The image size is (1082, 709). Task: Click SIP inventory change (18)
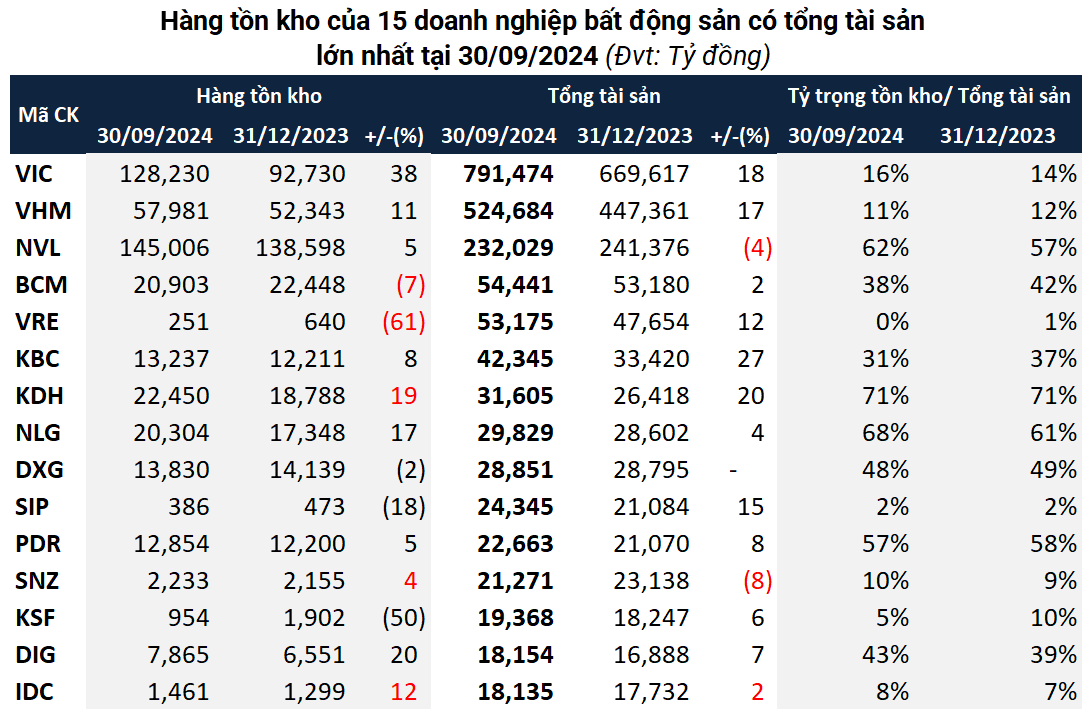click(404, 507)
